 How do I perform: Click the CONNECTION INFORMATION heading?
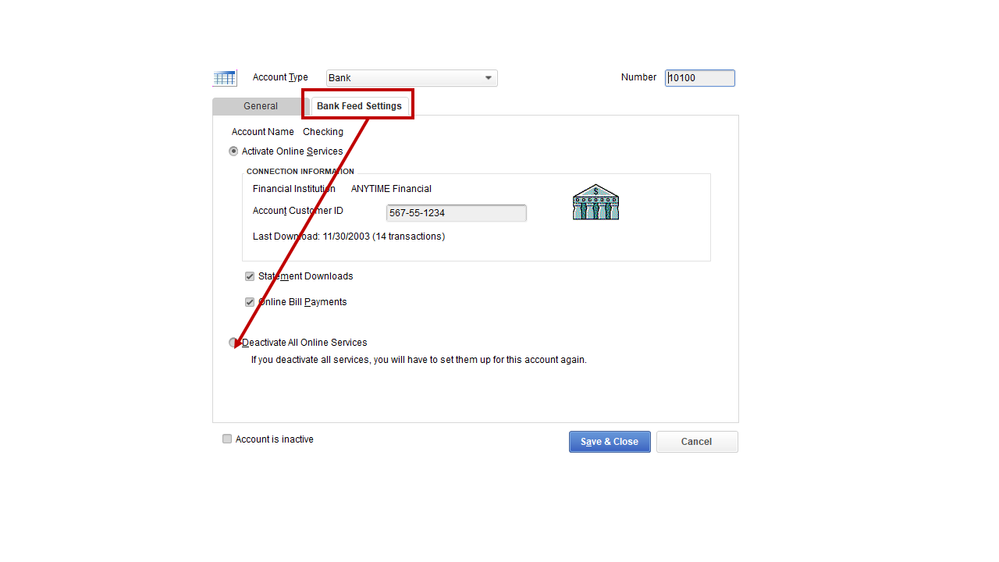[x=300, y=171]
